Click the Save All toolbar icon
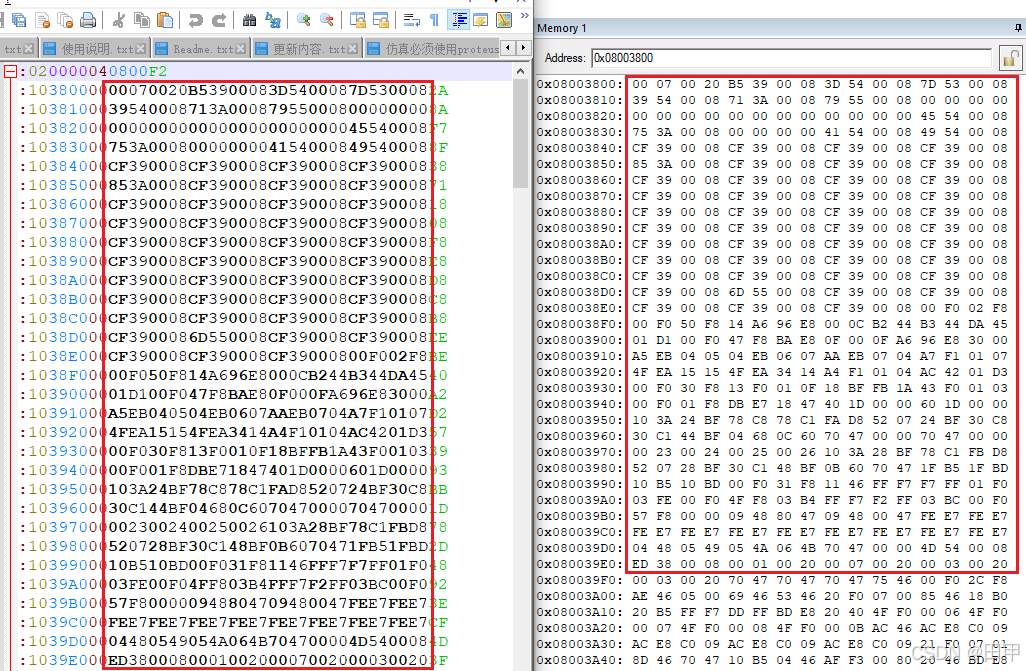 [19, 20]
